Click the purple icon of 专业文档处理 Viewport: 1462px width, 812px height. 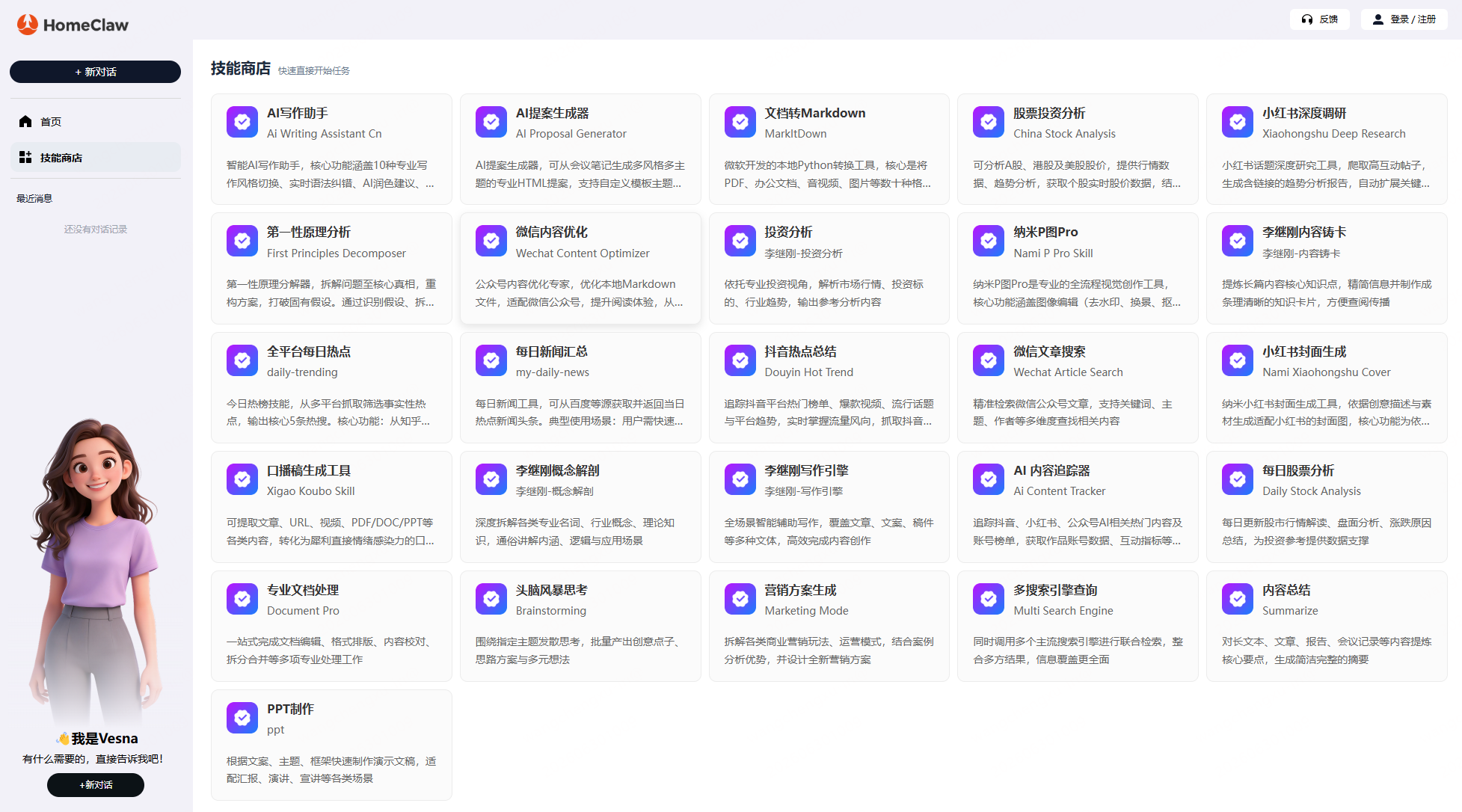[242, 599]
